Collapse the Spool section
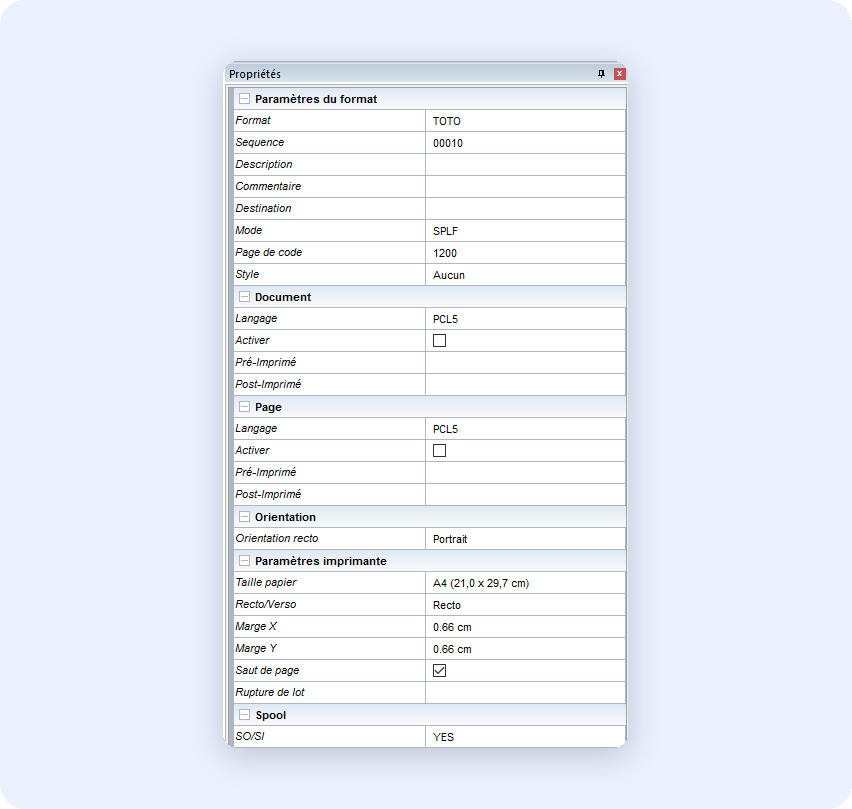Image resolution: width=852 pixels, height=809 pixels. tap(245, 715)
